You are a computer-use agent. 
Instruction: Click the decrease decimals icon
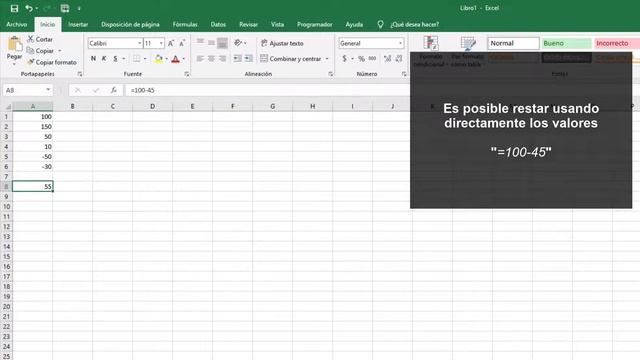click(399, 59)
